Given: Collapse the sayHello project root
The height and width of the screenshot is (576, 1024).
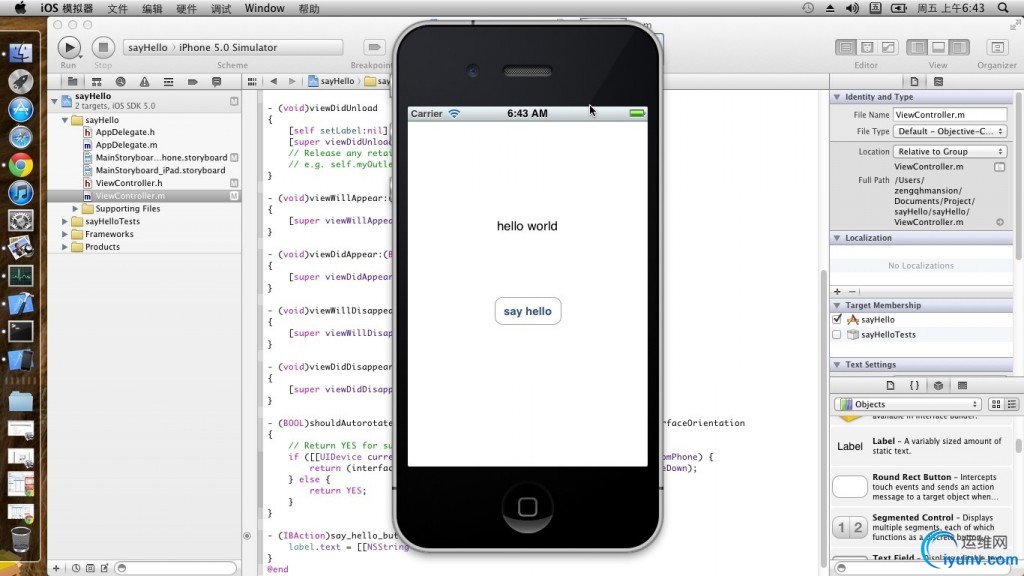Looking at the screenshot, I should [54, 101].
